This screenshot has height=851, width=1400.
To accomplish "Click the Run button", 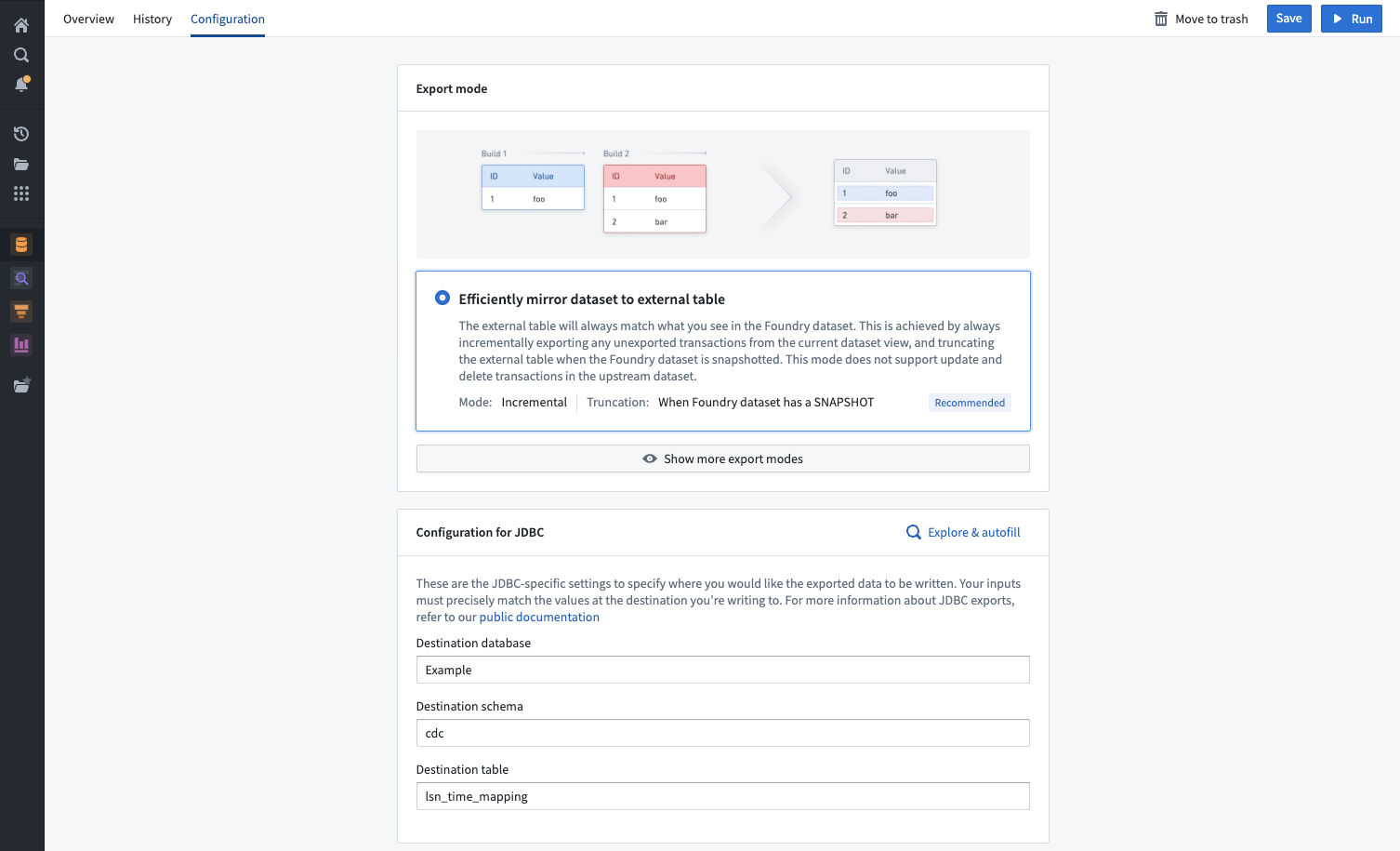I will (x=1351, y=19).
